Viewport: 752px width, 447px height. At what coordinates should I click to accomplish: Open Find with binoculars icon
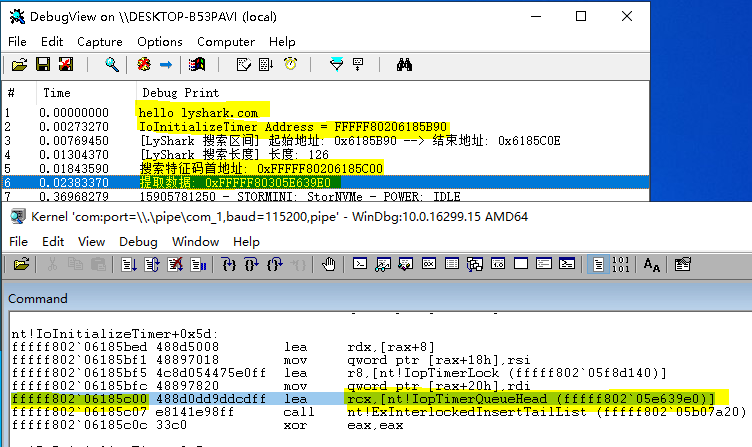404,64
